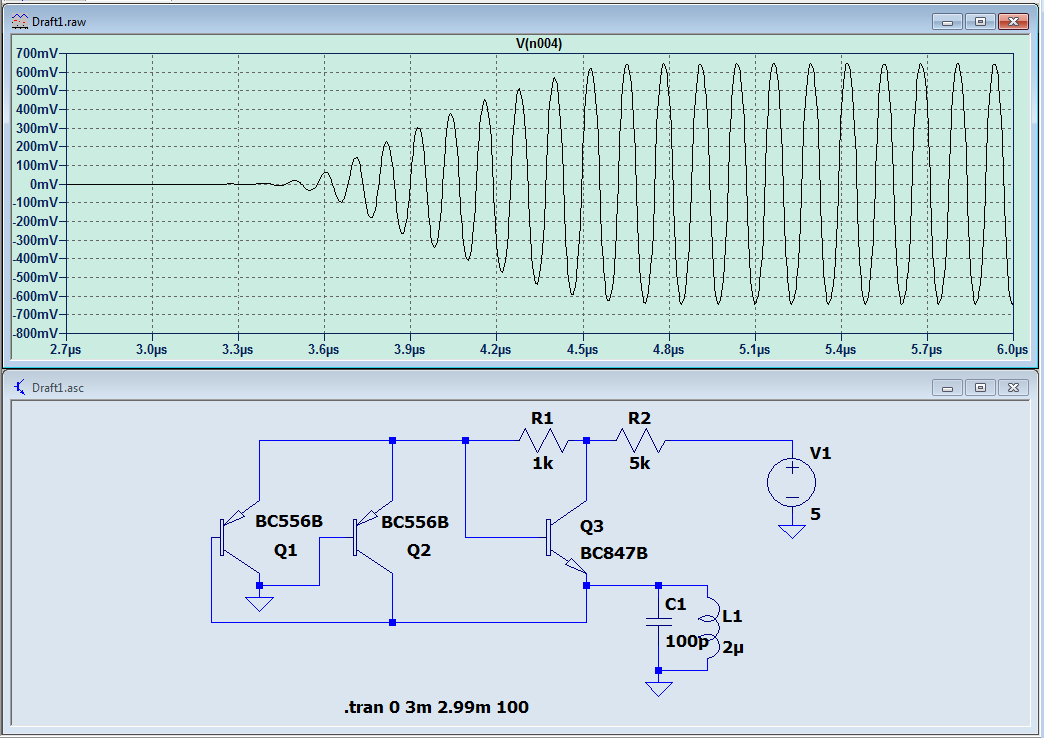Click ground symbol below V1
1044x738 pixels.
tap(792, 531)
